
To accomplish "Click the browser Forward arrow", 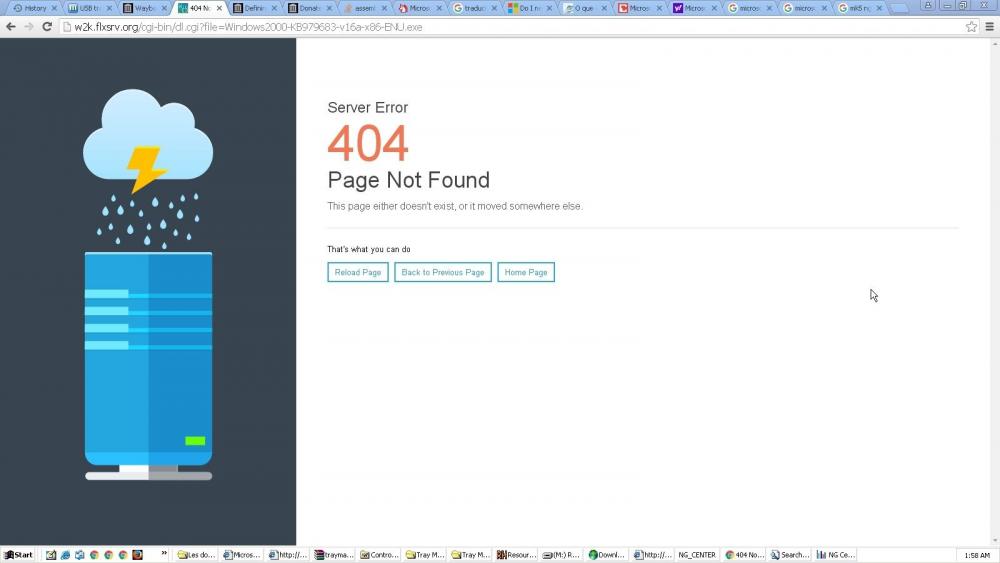I will tap(28, 27).
